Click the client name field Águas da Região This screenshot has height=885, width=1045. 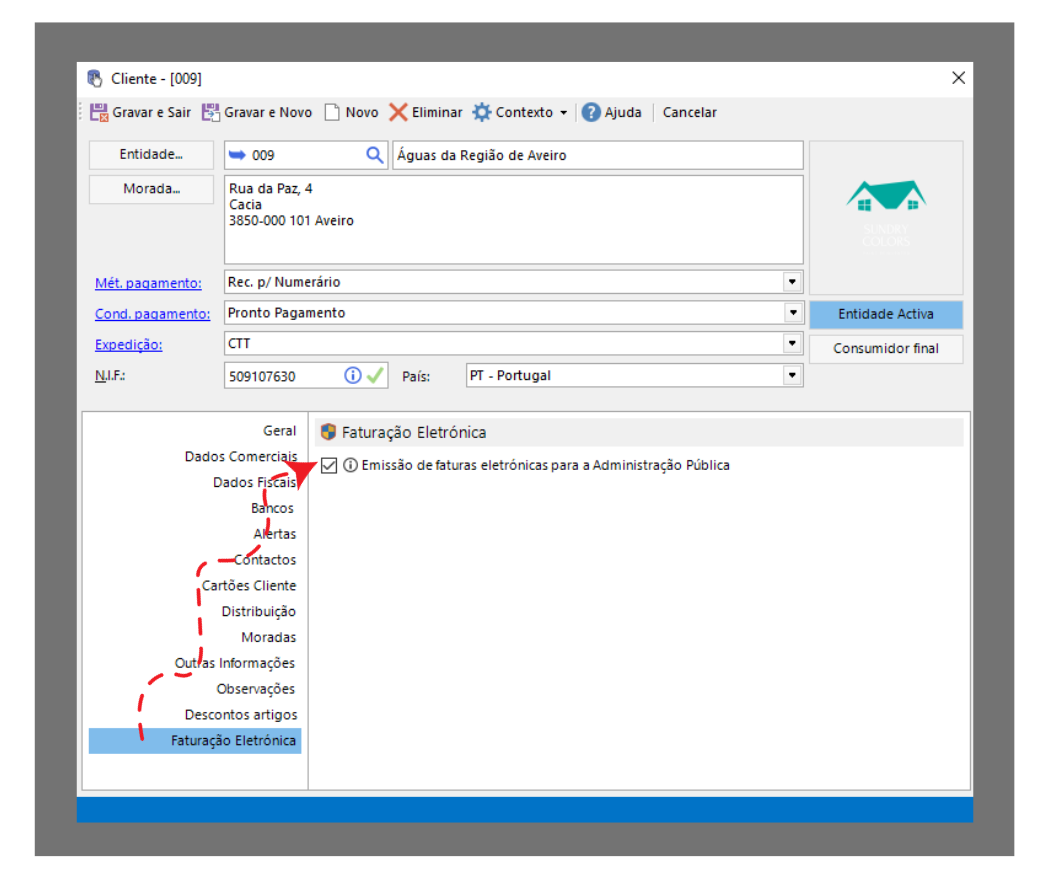[597, 155]
